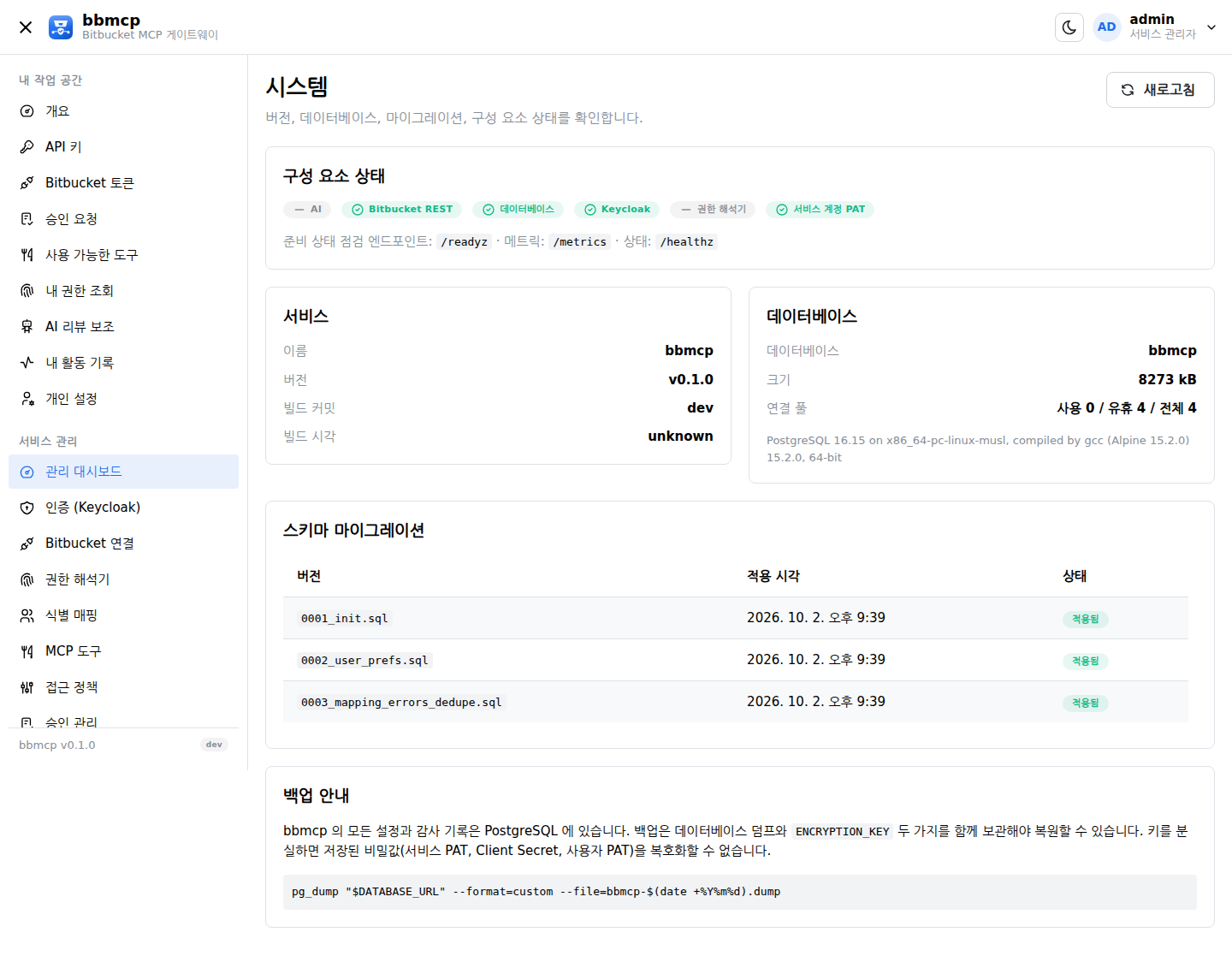Open 권한 해석기 sidebar item

tap(123, 579)
